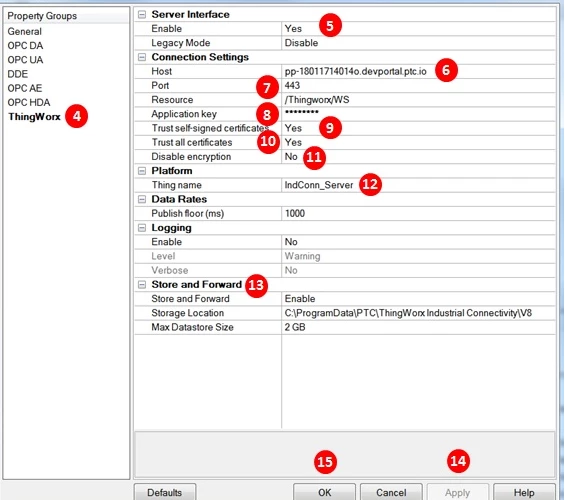Collapse the Connection Settings section
Screen dimensions: 565x500
click(142, 57)
